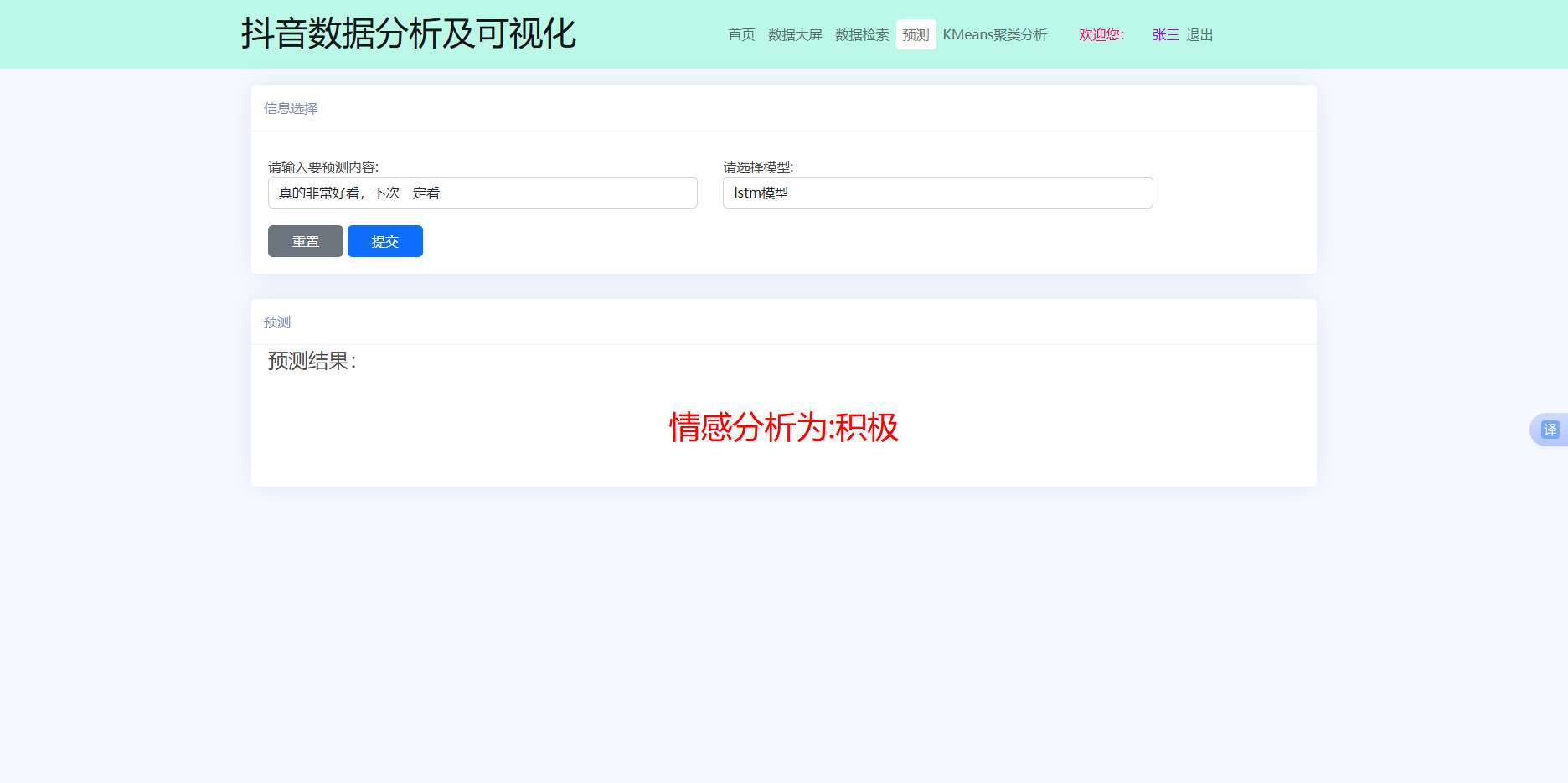This screenshot has height=783, width=1568.
Task: Click the 抖音数据分析及可视化 site title
Action: pyautogui.click(x=409, y=33)
